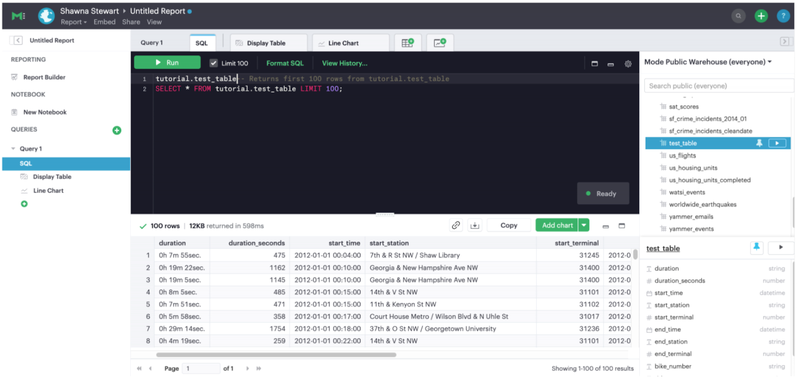This screenshot has width=800, height=390.
Task: Click the green plus create button in header
Action: pos(761,16)
